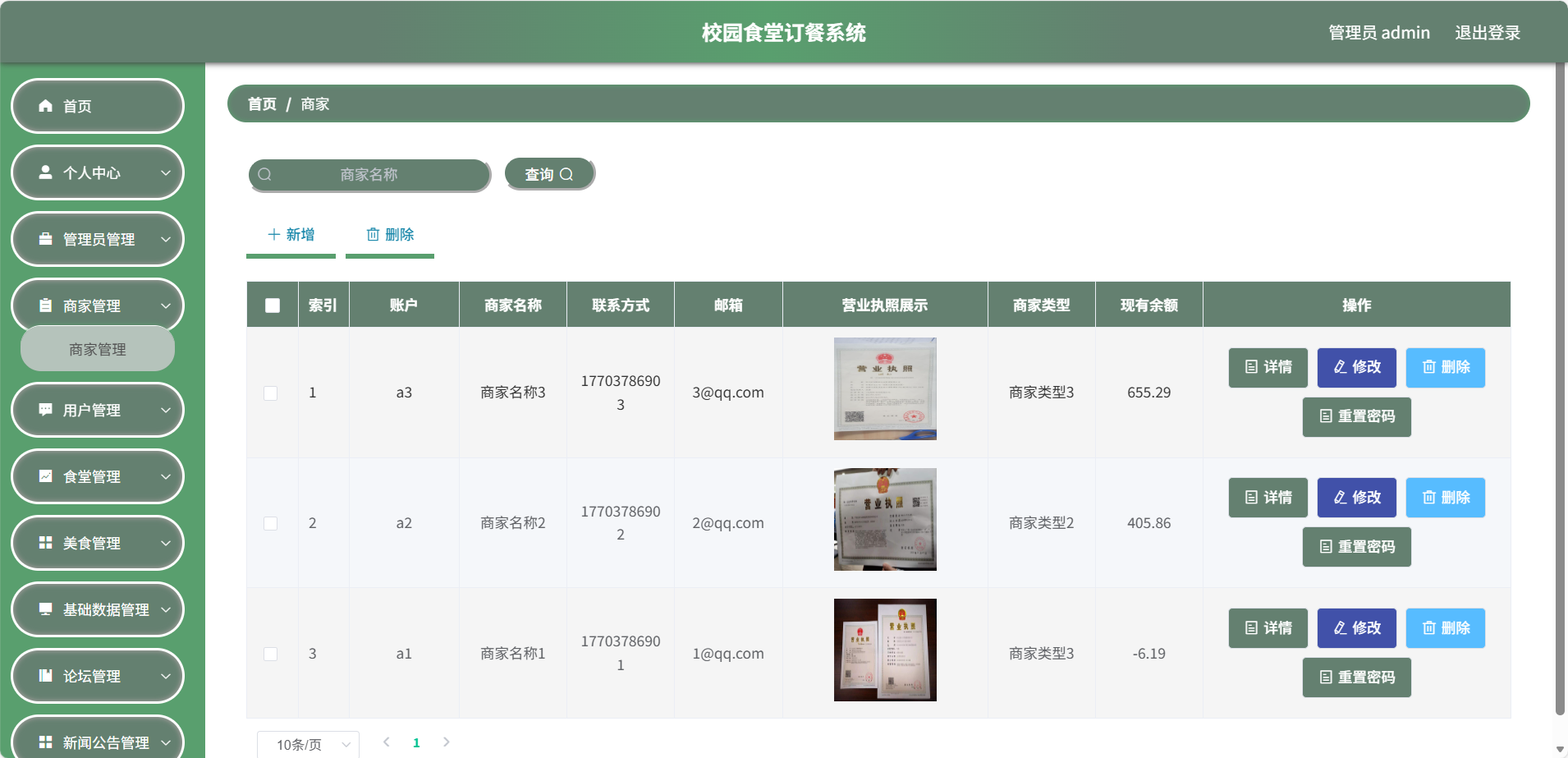The width and height of the screenshot is (1568, 758).
Task: Click 修改 for 商家名称1
Action: [x=1357, y=628]
